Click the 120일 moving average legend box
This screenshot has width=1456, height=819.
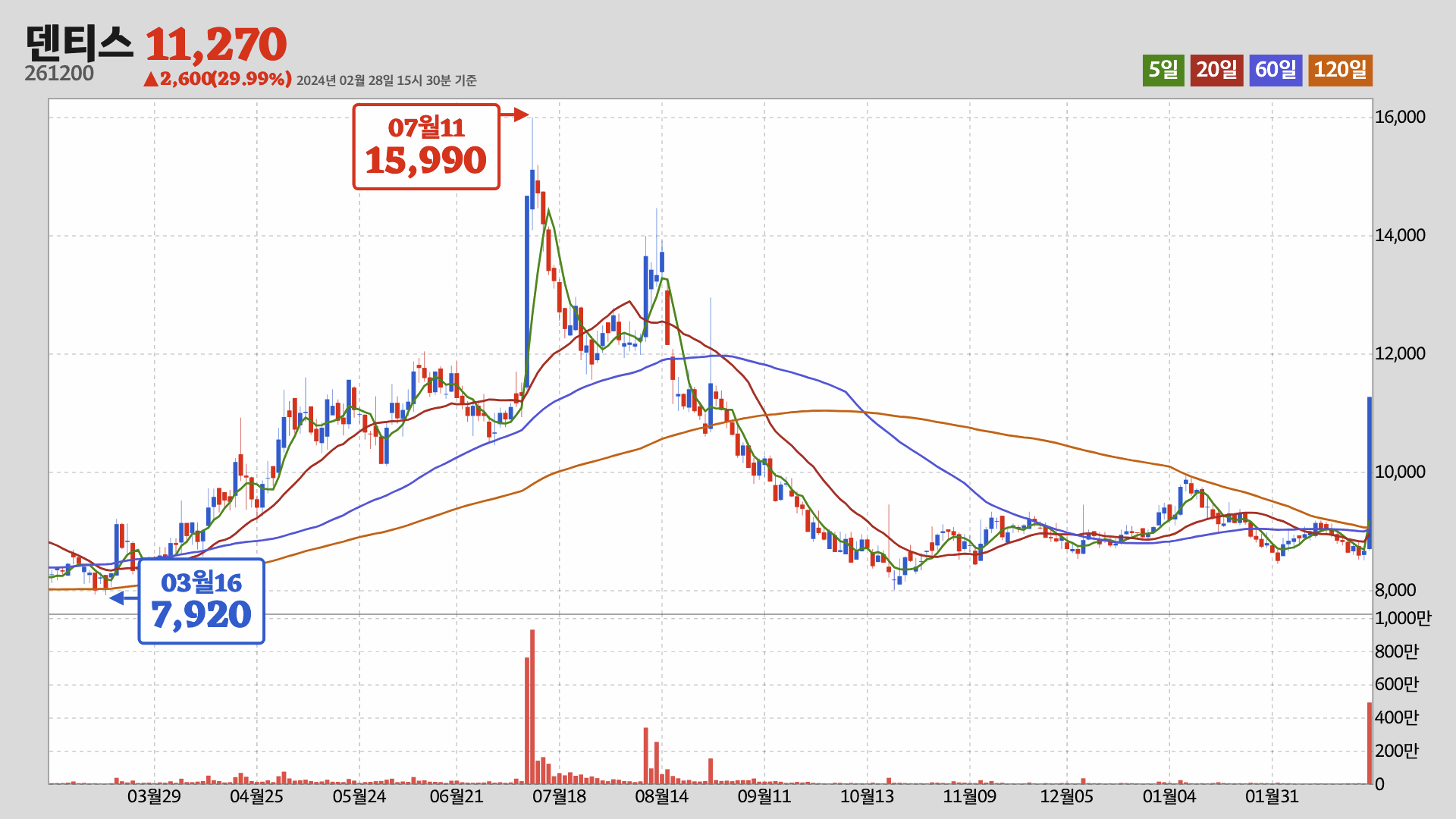(1340, 71)
